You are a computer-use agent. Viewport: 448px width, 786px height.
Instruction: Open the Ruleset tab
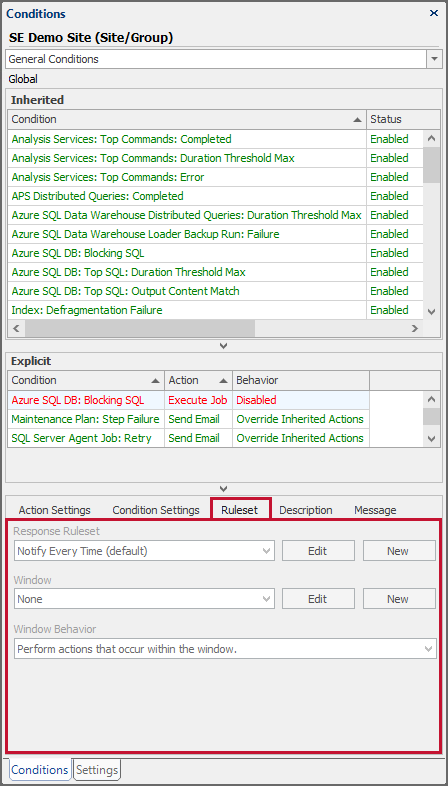tap(240, 510)
